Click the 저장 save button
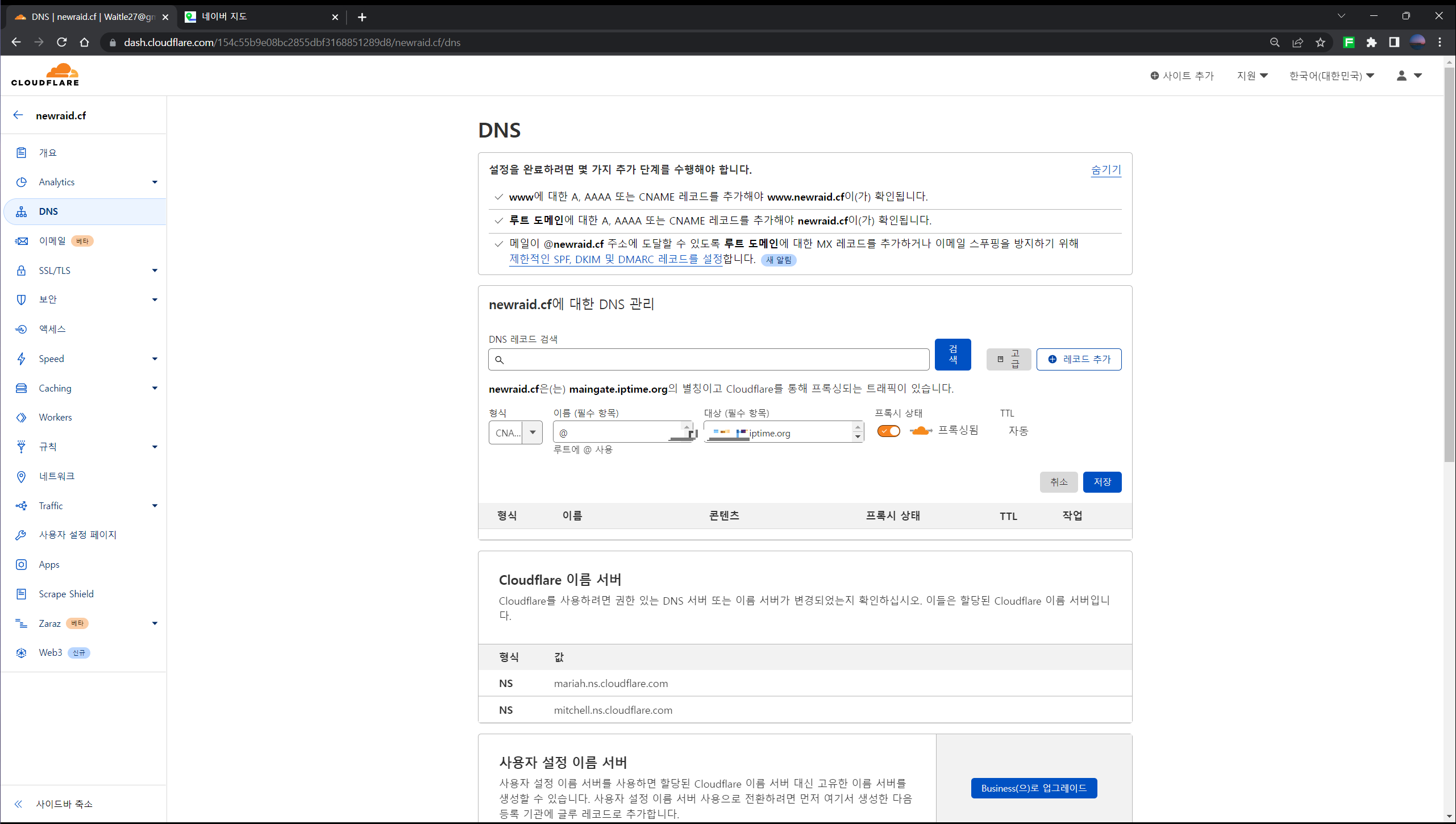This screenshot has height=824, width=1456. [1101, 482]
